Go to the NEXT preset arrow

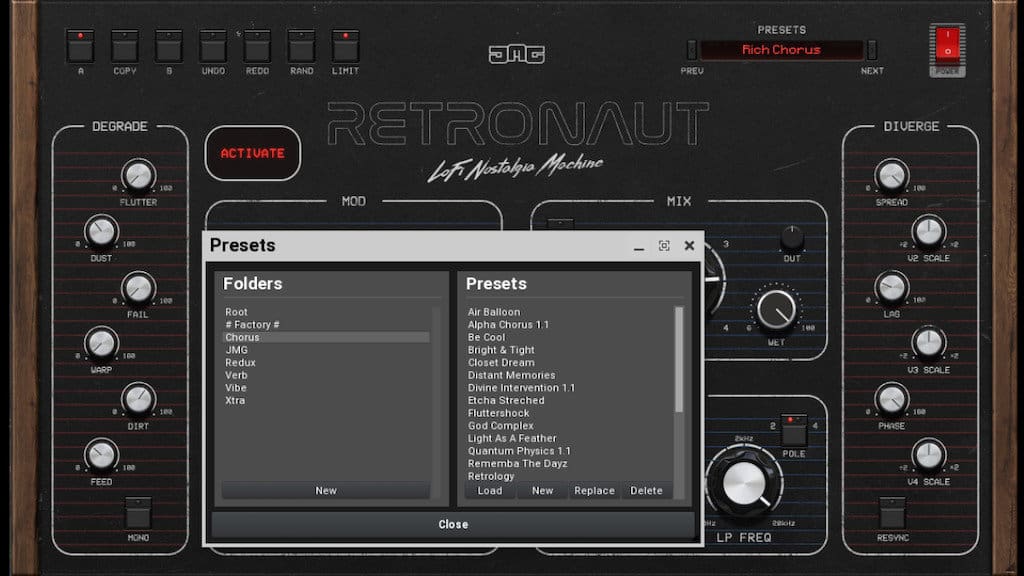pyautogui.click(x=872, y=50)
